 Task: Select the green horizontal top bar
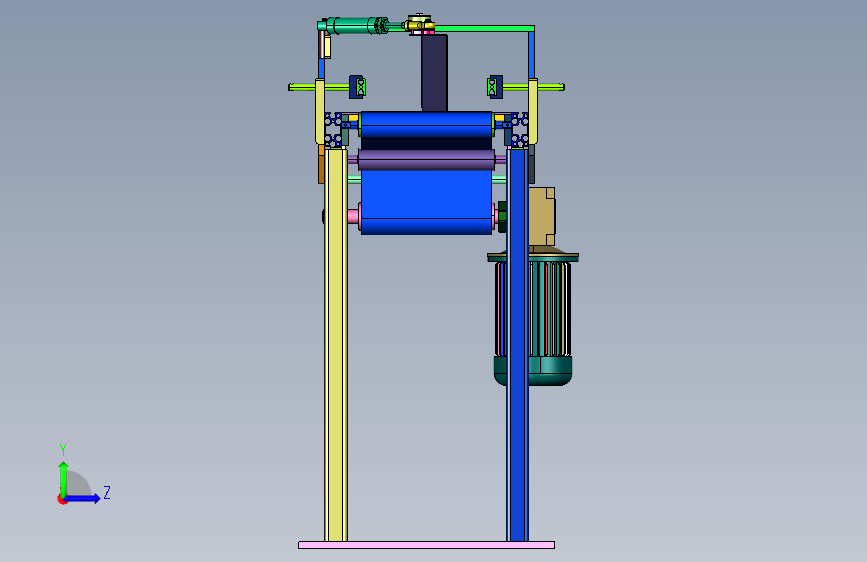484,28
